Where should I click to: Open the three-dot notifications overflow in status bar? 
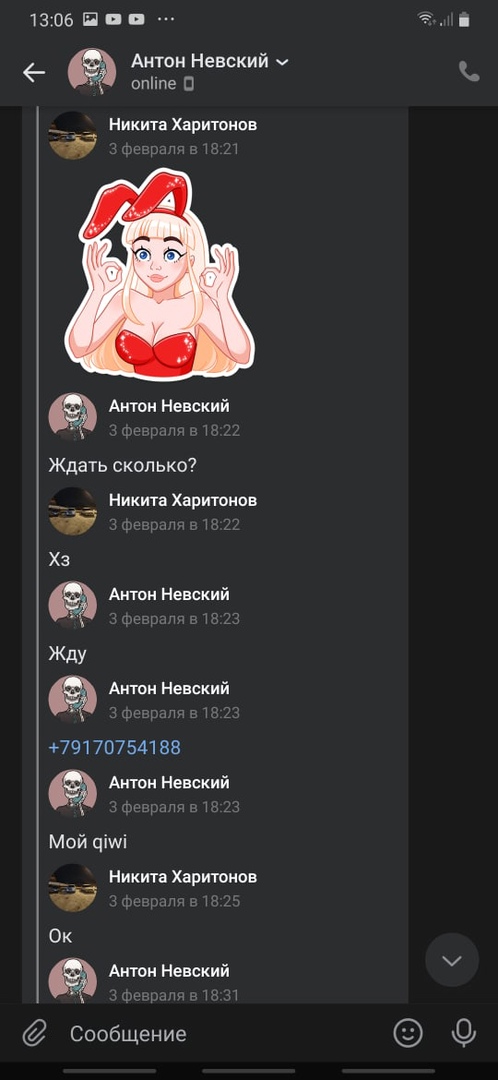point(166,19)
